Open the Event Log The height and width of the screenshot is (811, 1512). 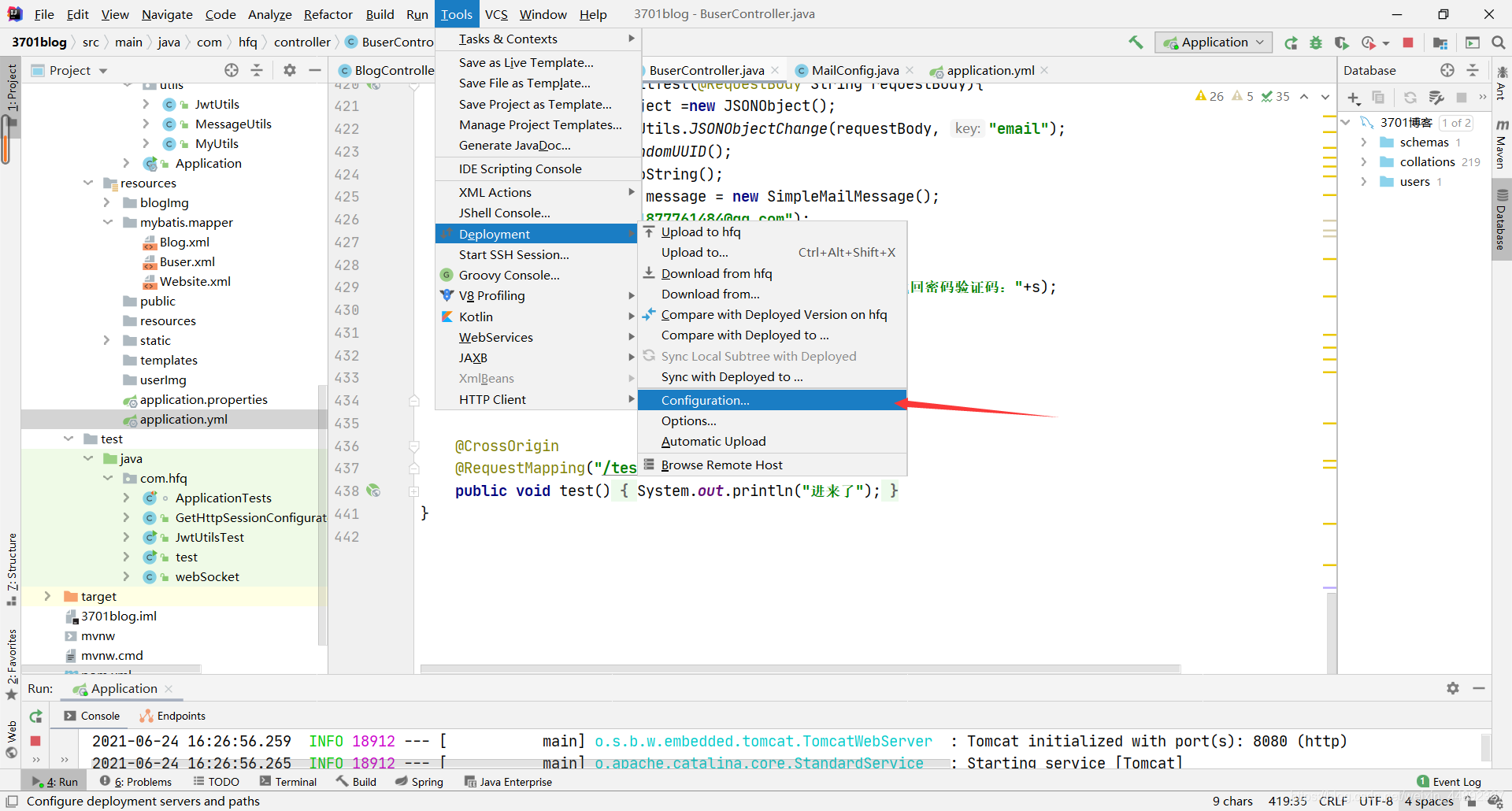(x=1449, y=782)
